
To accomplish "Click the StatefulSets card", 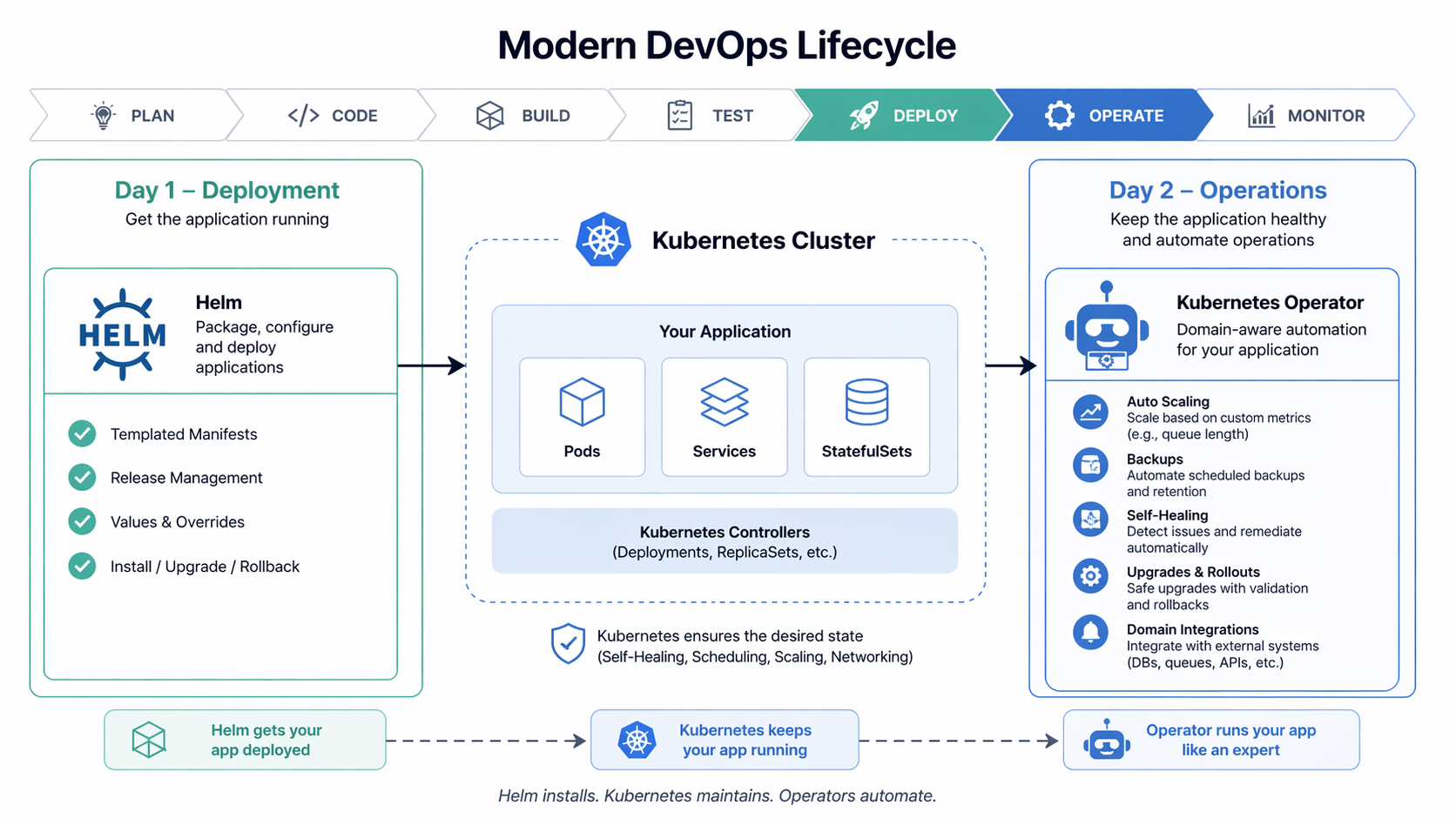I will coord(866,417).
